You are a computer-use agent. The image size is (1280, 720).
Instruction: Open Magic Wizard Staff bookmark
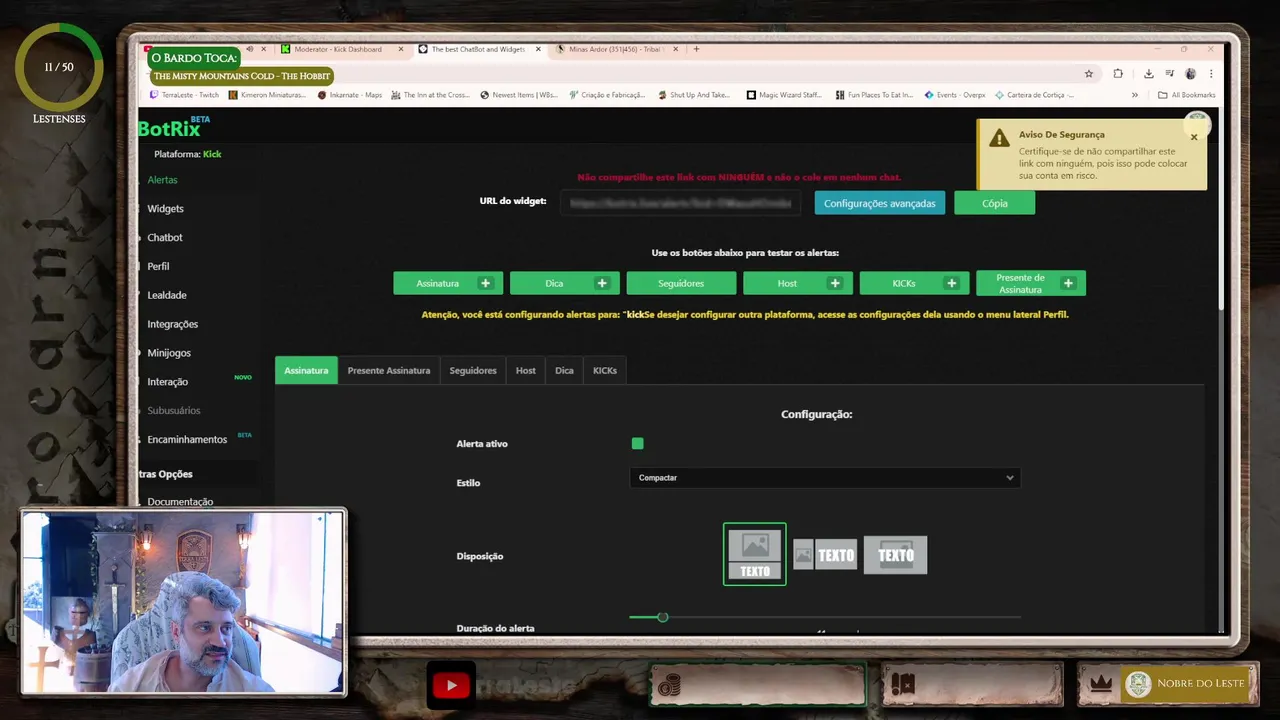point(785,95)
